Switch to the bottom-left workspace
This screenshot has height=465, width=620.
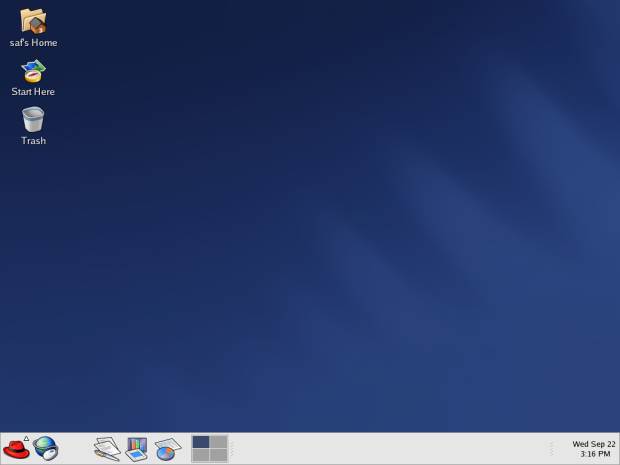201,455
